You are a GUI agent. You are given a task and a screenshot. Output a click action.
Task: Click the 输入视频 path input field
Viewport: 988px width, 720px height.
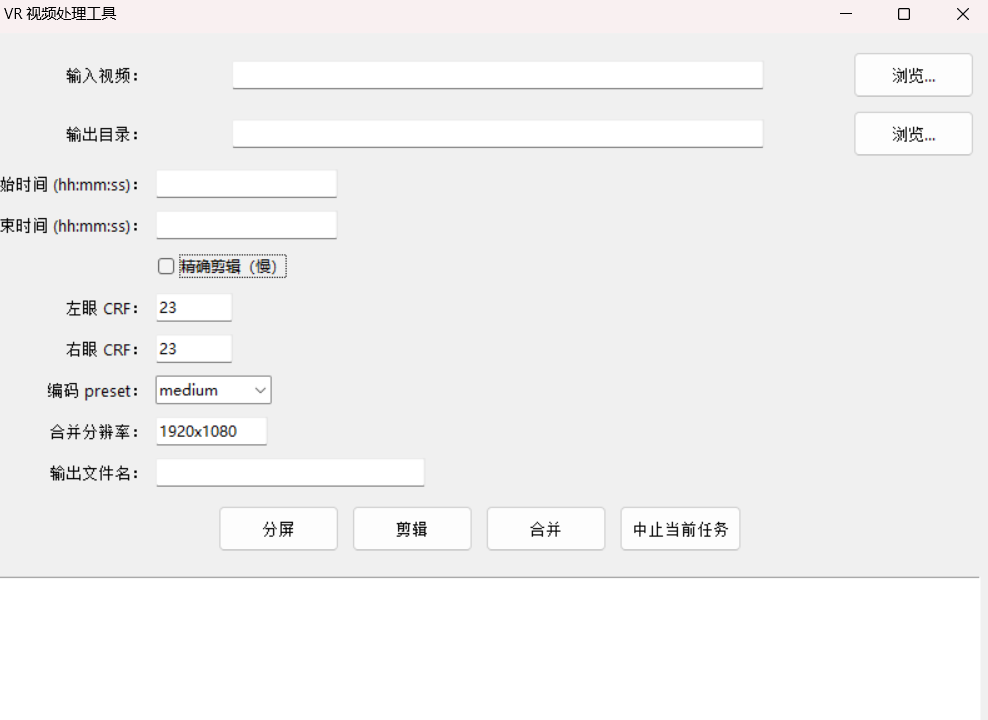pos(497,75)
